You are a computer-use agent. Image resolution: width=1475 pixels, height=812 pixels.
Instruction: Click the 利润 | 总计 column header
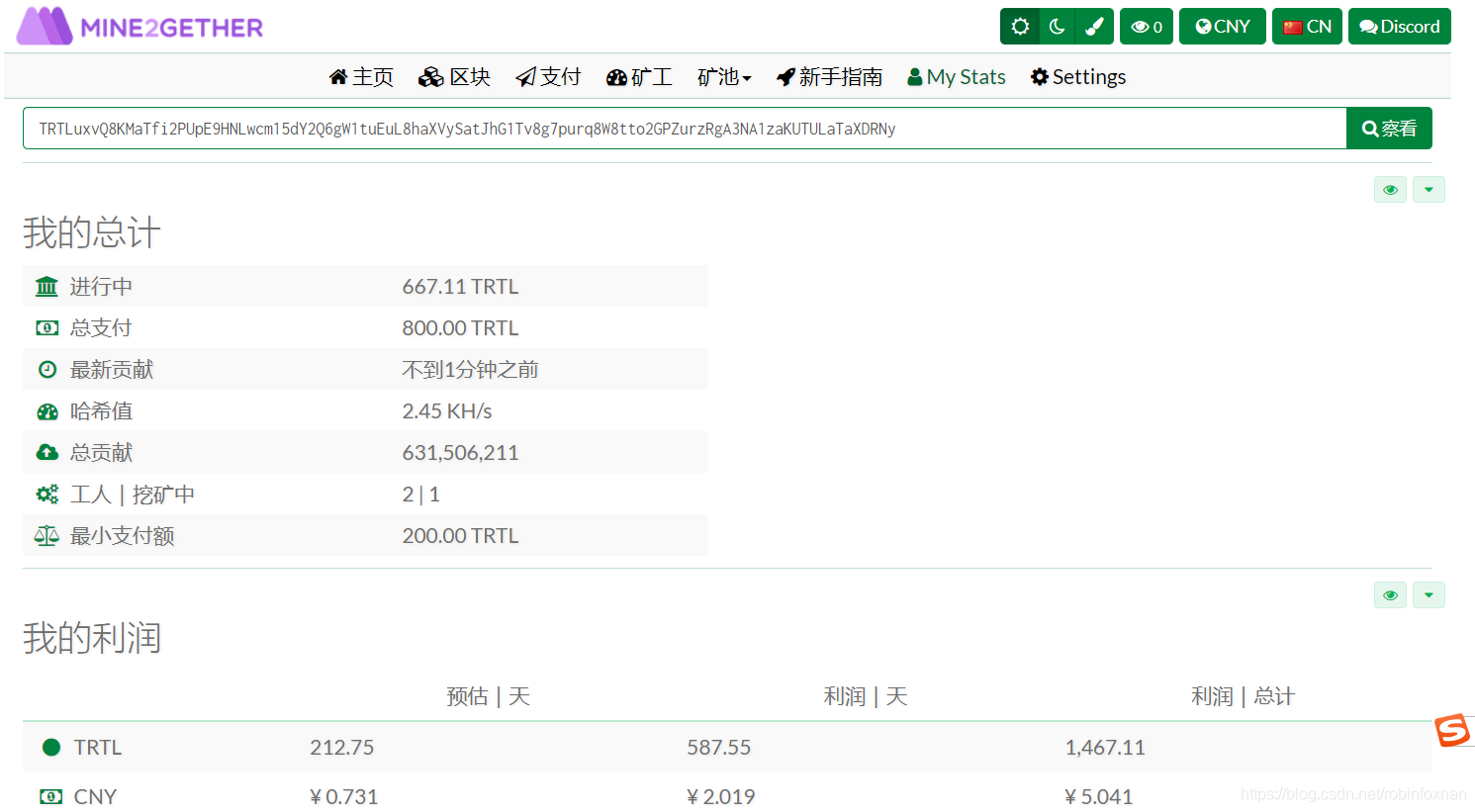(x=1243, y=696)
